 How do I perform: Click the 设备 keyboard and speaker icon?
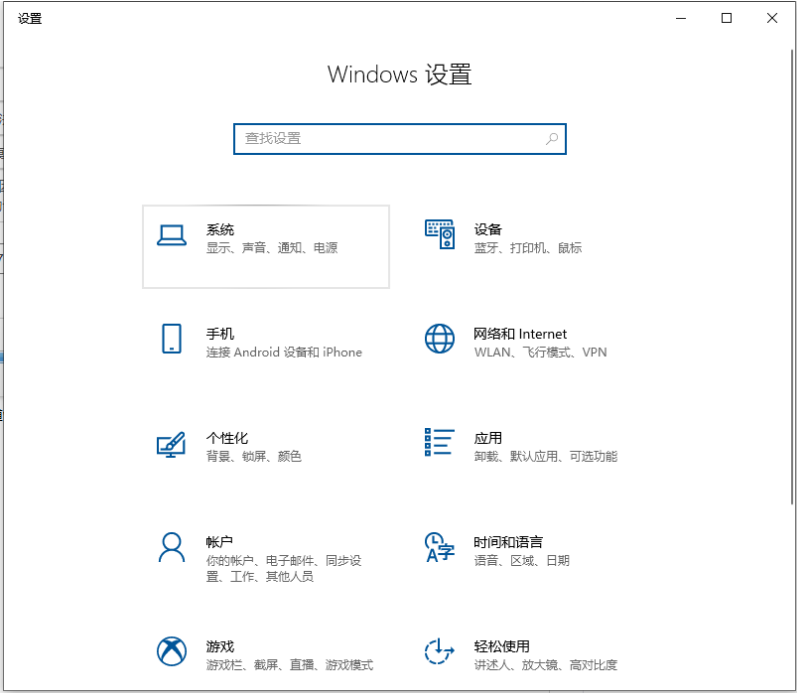pyautogui.click(x=440, y=236)
